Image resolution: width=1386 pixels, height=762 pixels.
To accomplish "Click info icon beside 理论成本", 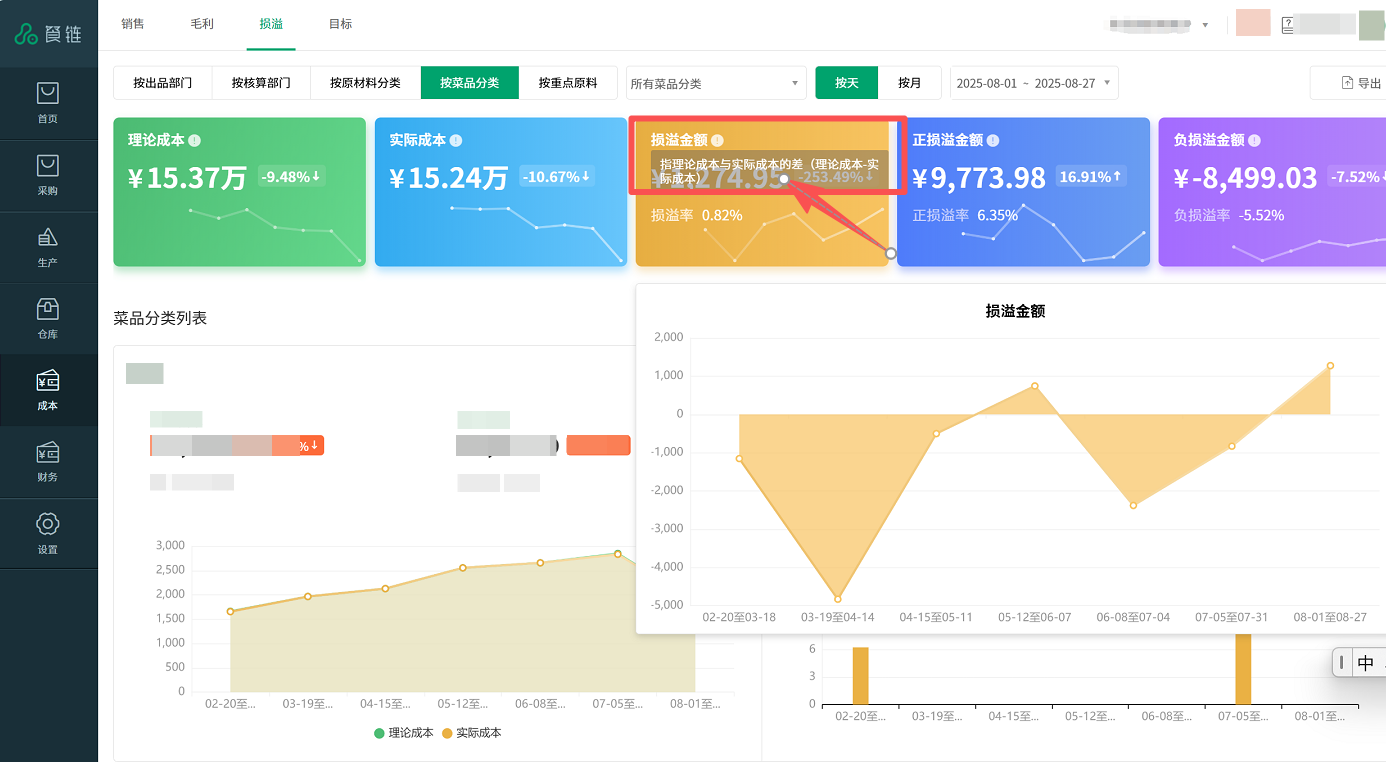I will click(194, 141).
